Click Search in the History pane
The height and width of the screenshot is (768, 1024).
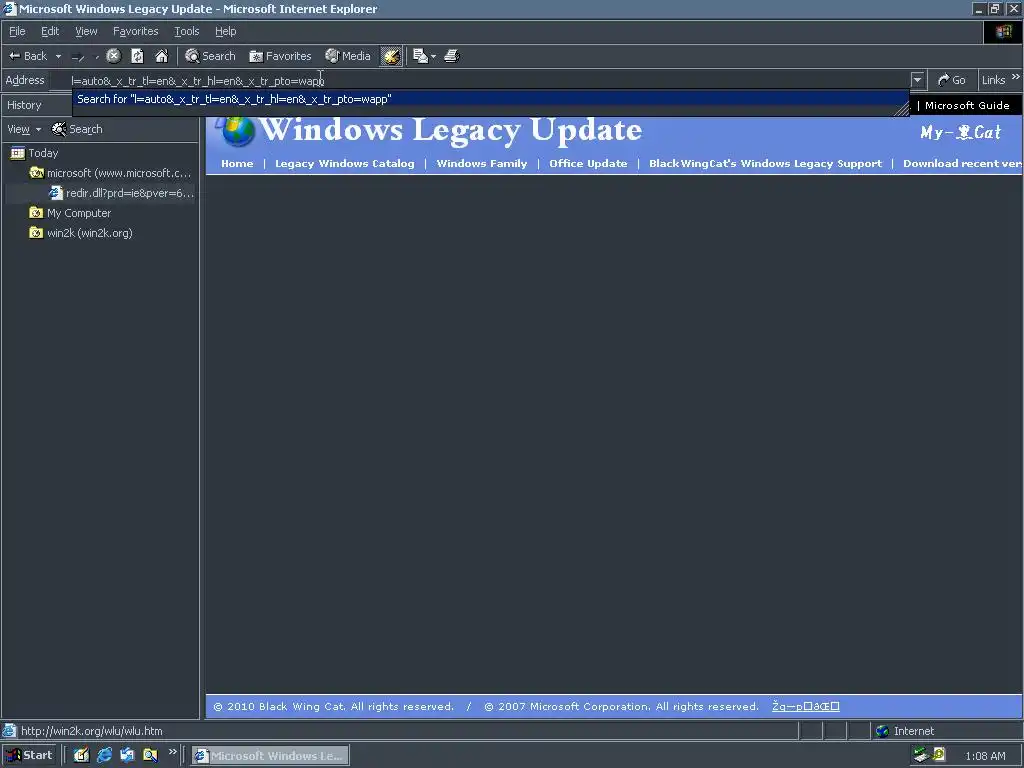click(x=77, y=129)
